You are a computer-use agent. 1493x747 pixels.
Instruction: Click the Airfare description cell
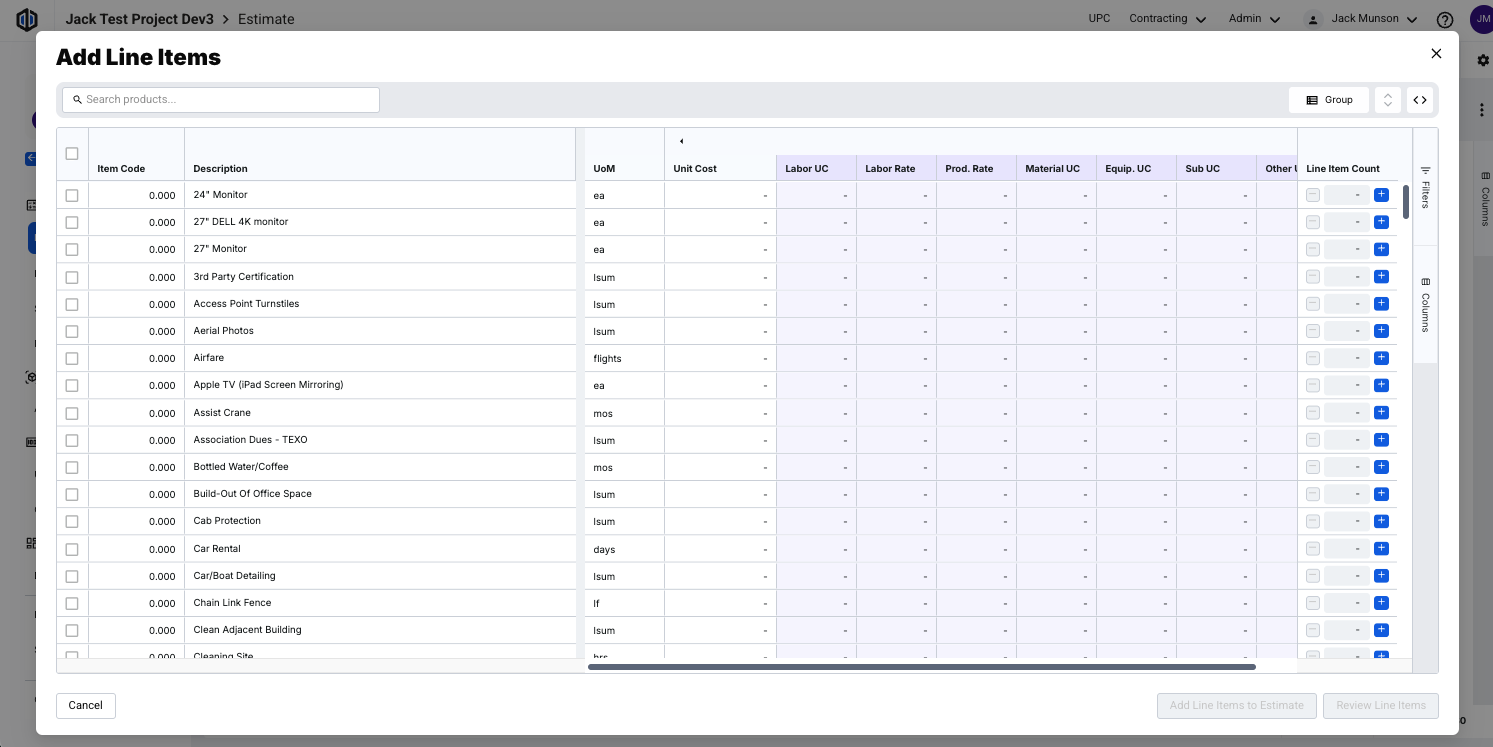coord(380,358)
